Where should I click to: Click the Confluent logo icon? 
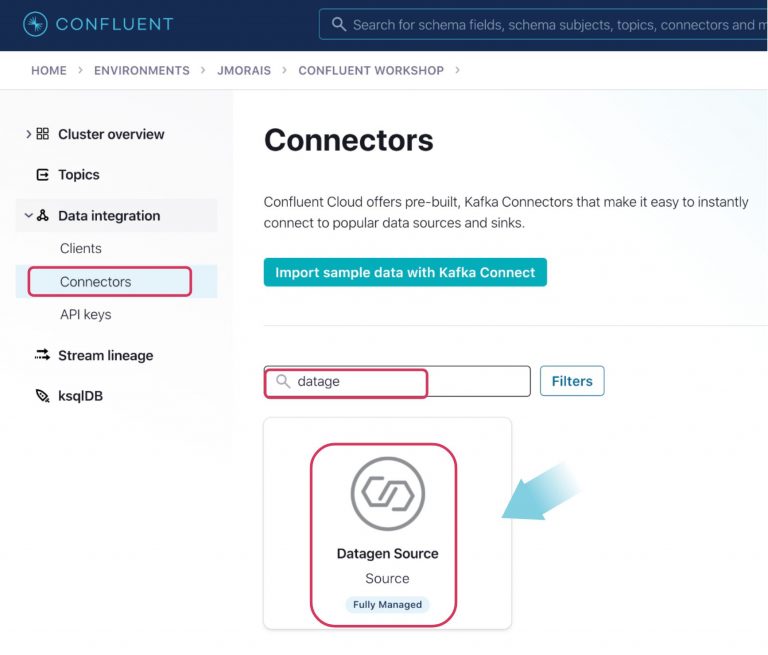(35, 24)
